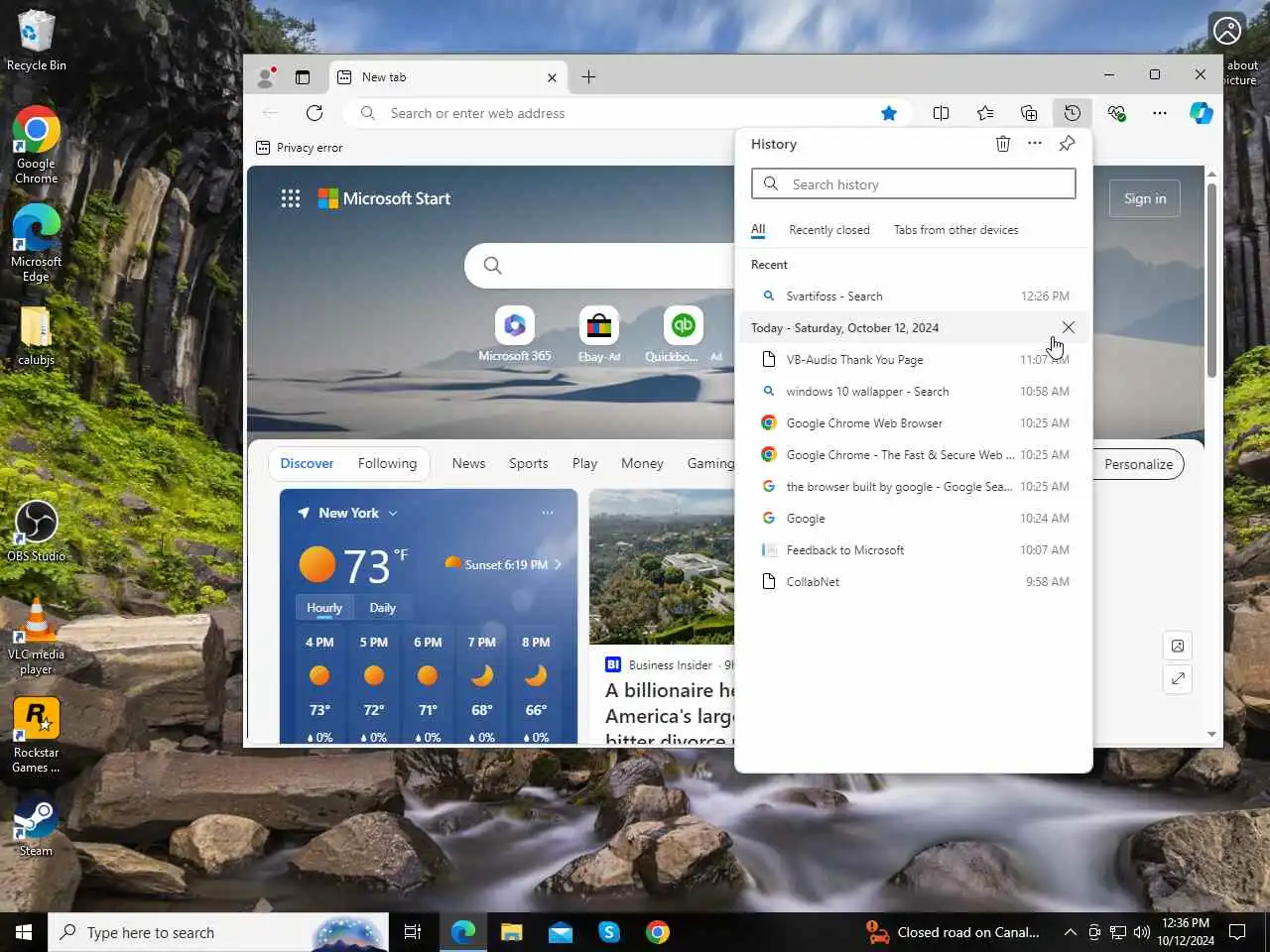The image size is (1270, 952).
Task: Open the Tab actions menu icon
Action: tap(303, 77)
